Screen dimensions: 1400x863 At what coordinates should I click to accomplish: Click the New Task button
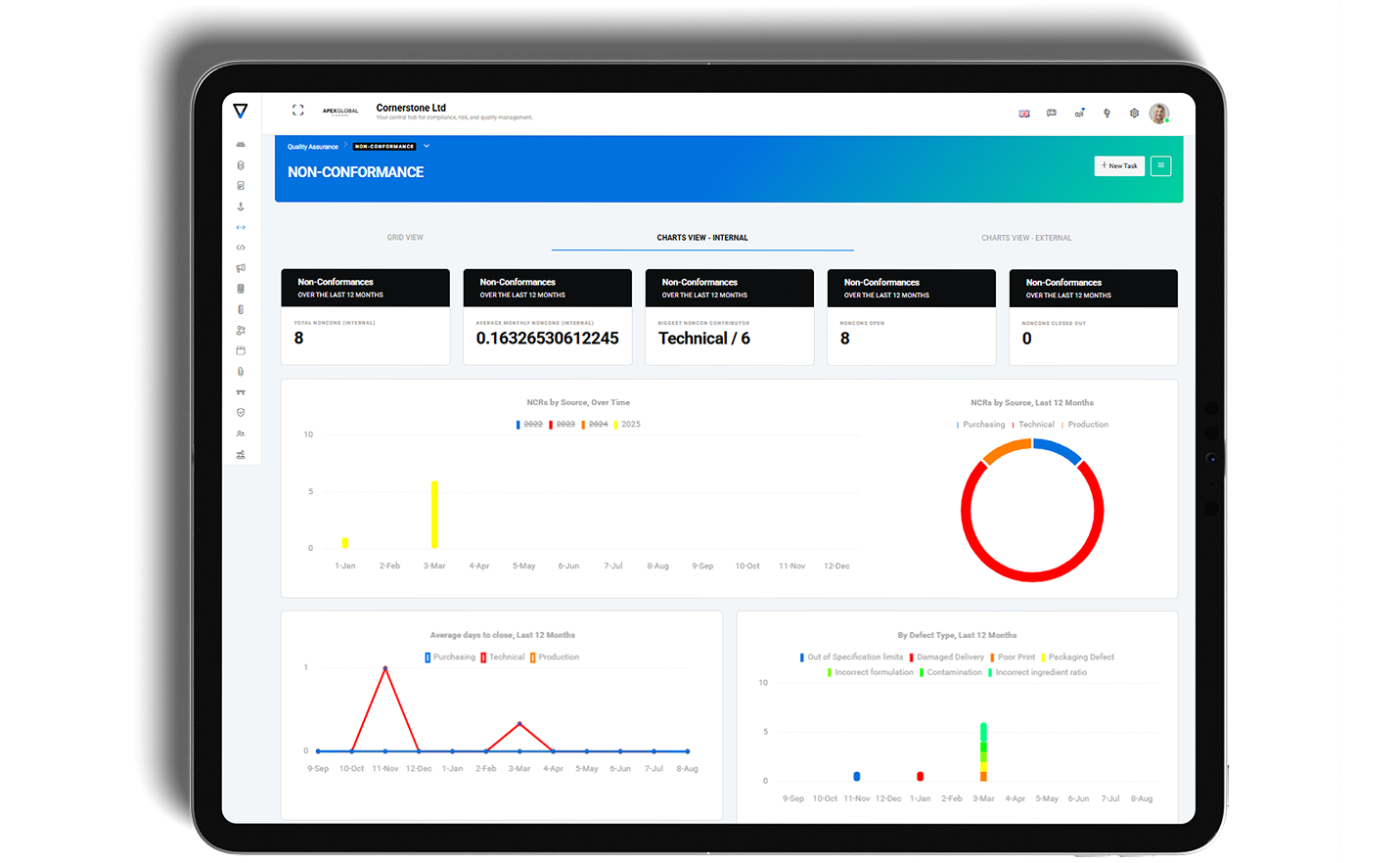tap(1119, 166)
